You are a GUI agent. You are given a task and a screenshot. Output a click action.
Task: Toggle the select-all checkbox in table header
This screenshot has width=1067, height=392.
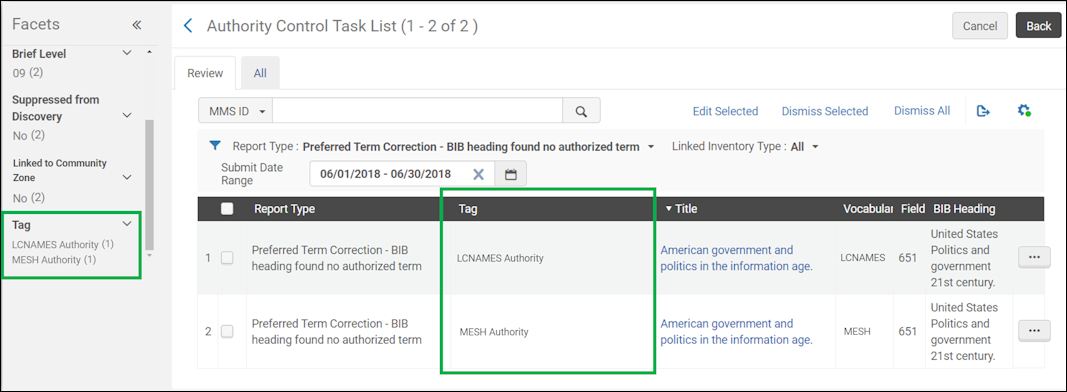click(x=227, y=209)
